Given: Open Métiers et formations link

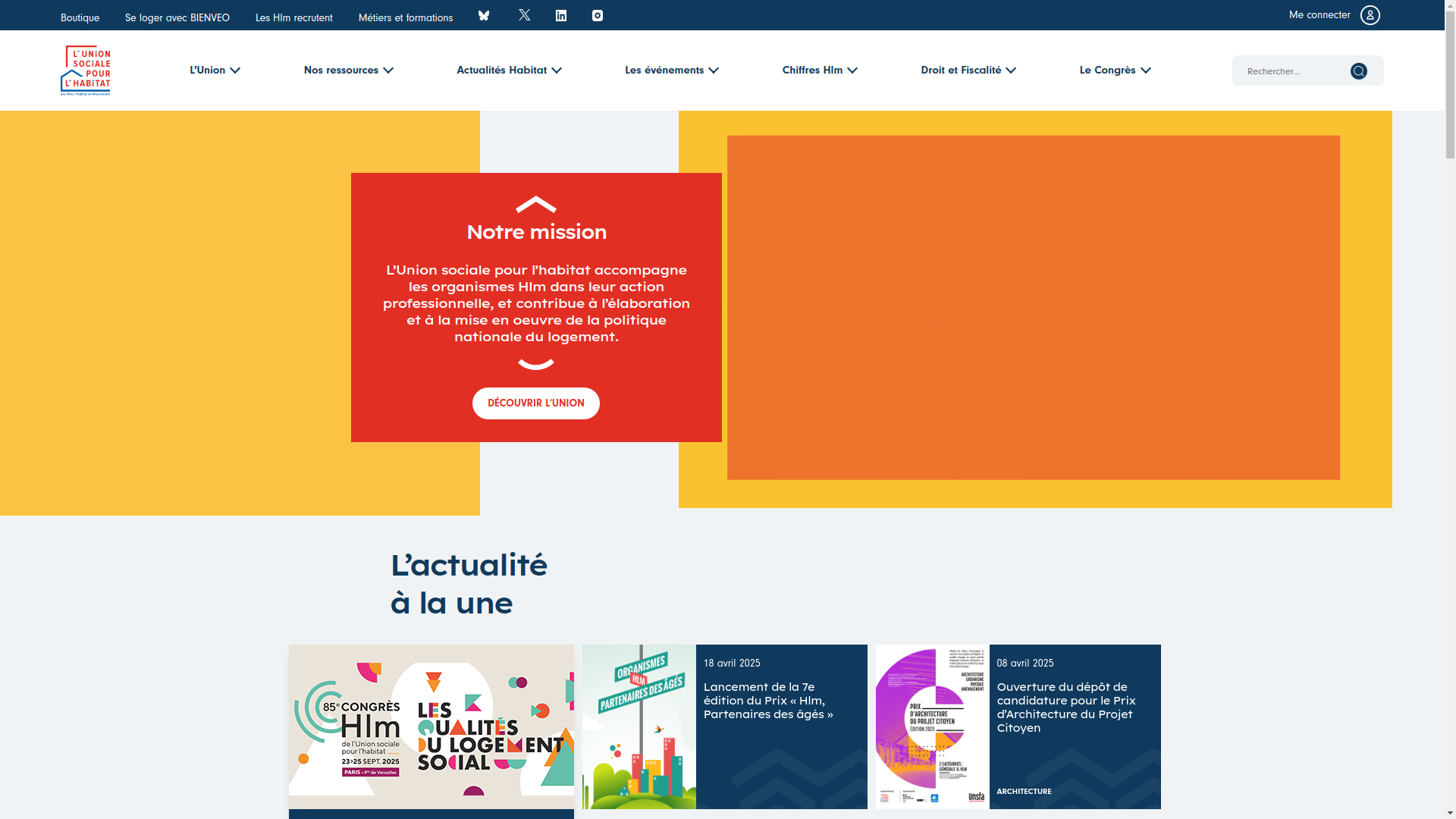Looking at the screenshot, I should (406, 17).
